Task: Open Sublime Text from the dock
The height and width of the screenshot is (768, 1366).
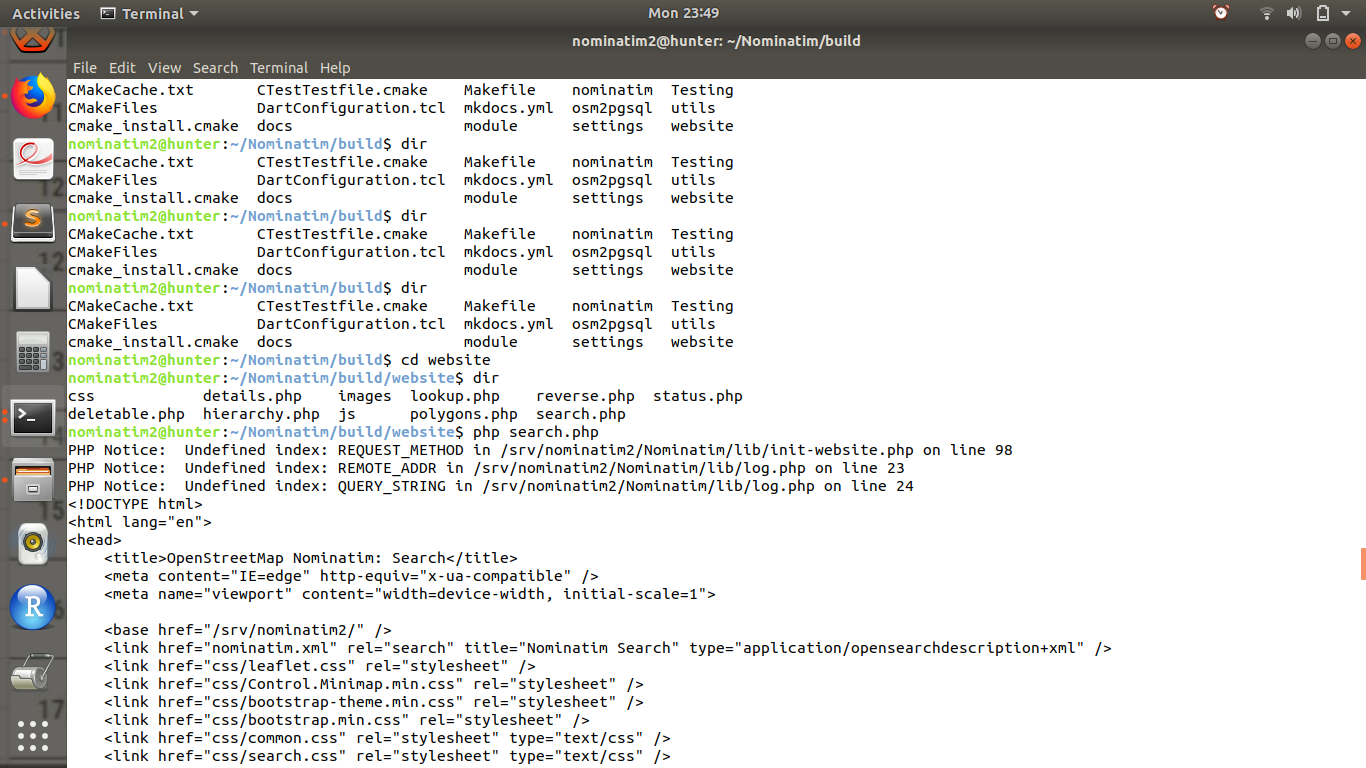Action: point(33,222)
